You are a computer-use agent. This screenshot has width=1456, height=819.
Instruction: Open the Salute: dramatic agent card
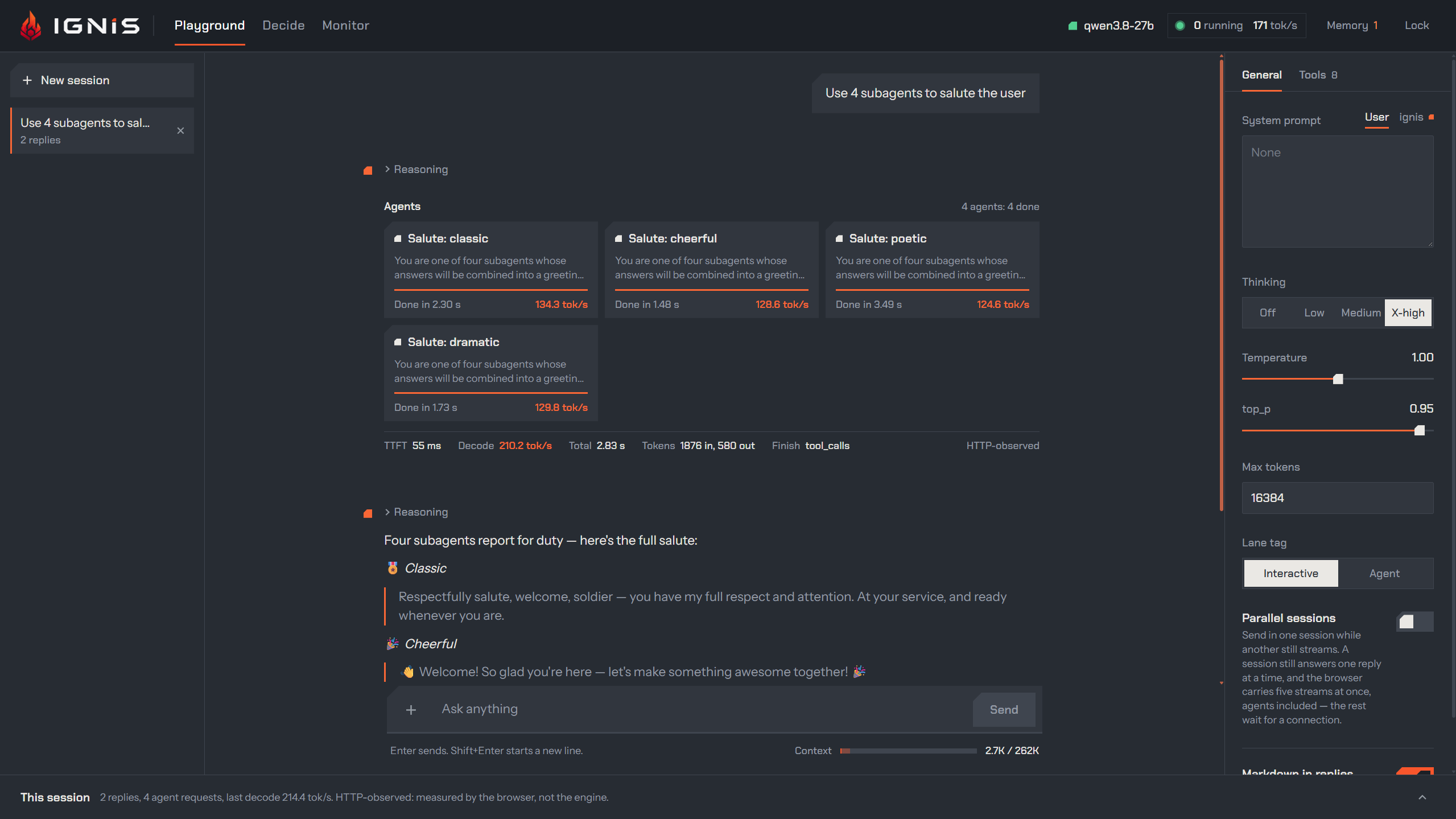491,373
